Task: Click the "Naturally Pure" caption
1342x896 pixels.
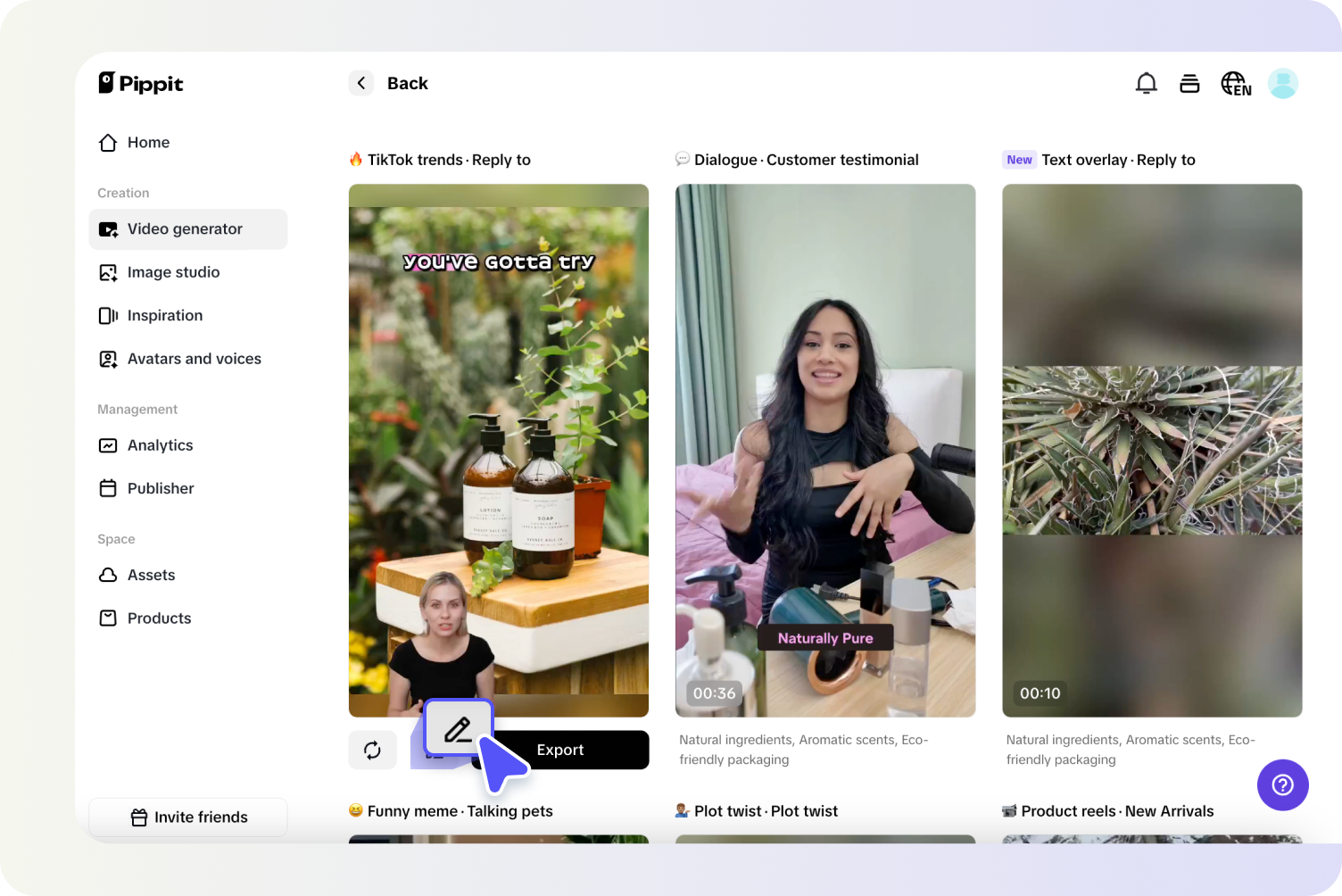Action: tap(825, 638)
